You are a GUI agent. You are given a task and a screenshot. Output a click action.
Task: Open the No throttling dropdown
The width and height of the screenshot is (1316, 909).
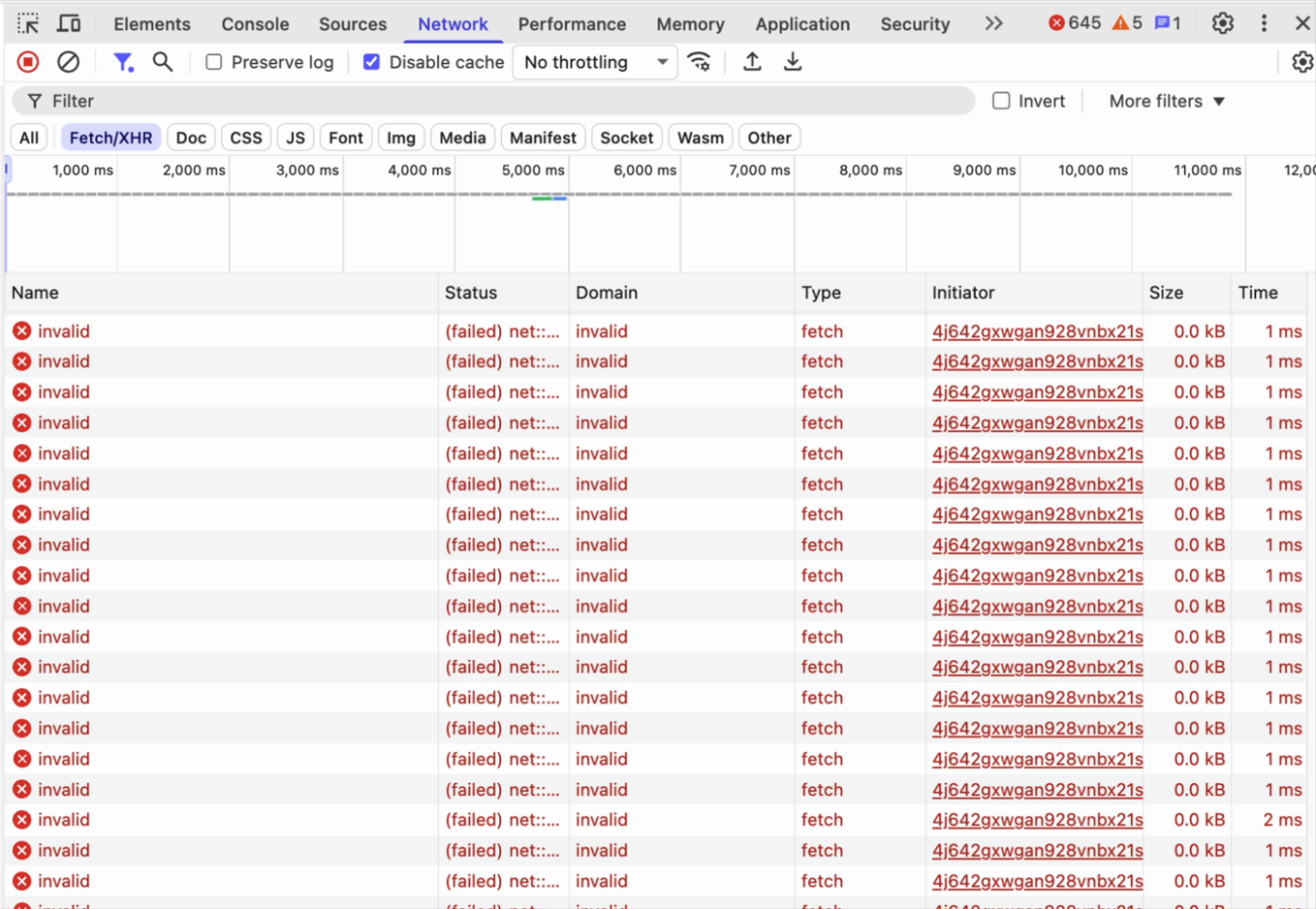[x=595, y=62]
